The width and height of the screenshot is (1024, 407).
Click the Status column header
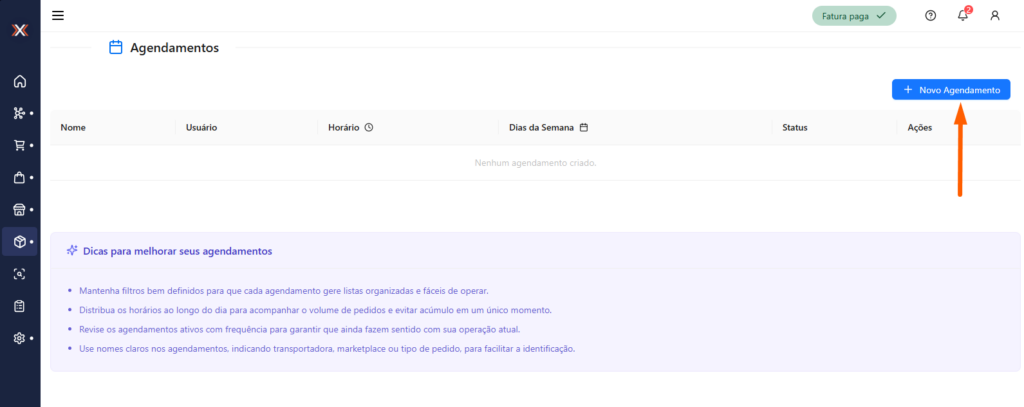pyautogui.click(x=794, y=128)
